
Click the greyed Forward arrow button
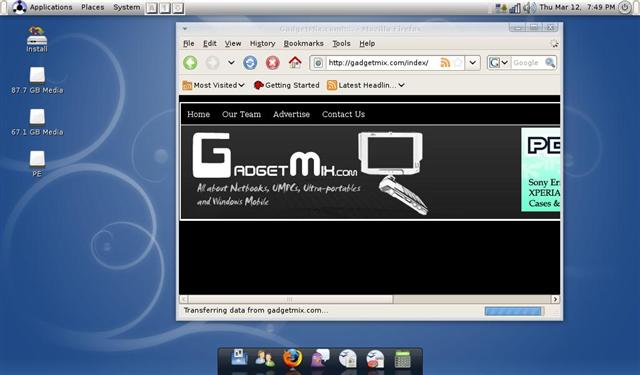(212, 63)
